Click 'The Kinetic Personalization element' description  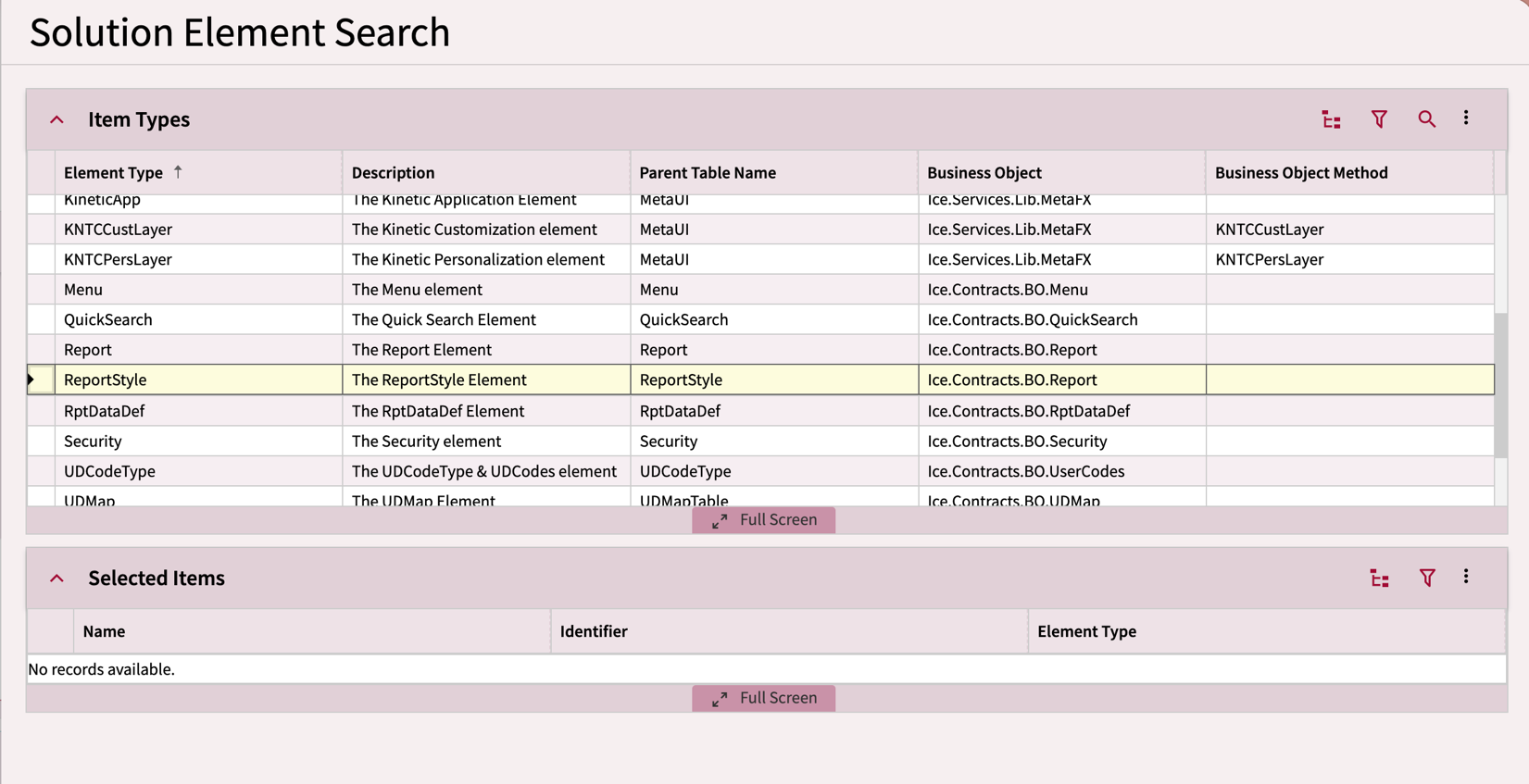click(x=486, y=260)
